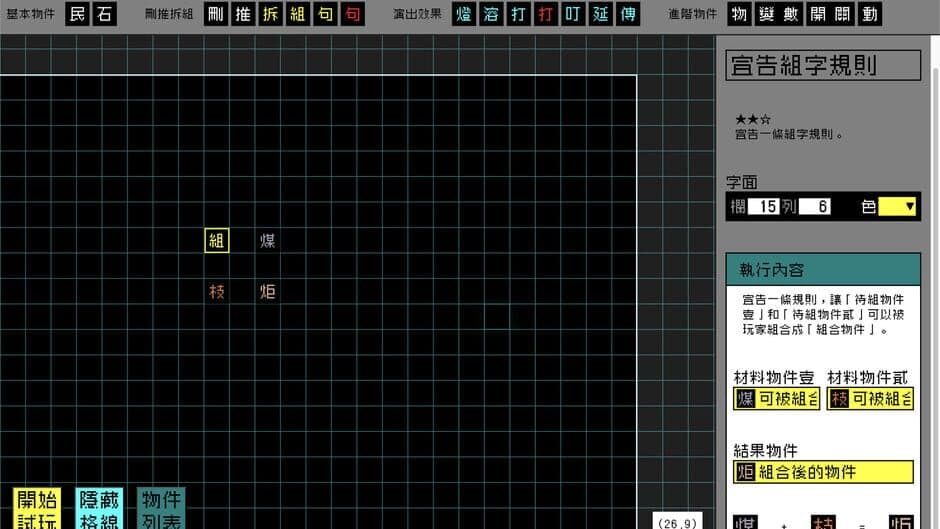This screenshot has height=529, width=940.
Task: Pick the yellow 拆 split tool
Action: 271,14
